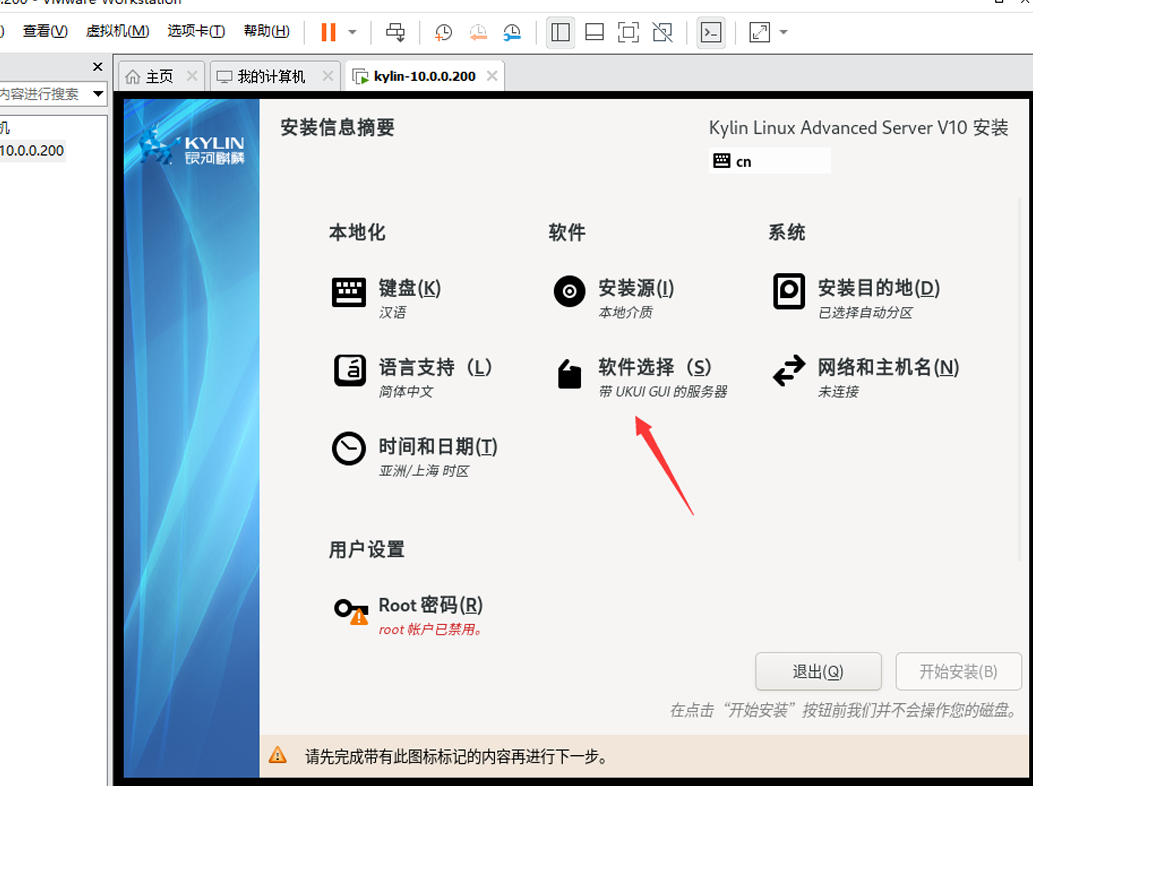Image resolution: width=1170 pixels, height=876 pixels.
Task: Open the console view terminal icon
Action: tap(711, 32)
